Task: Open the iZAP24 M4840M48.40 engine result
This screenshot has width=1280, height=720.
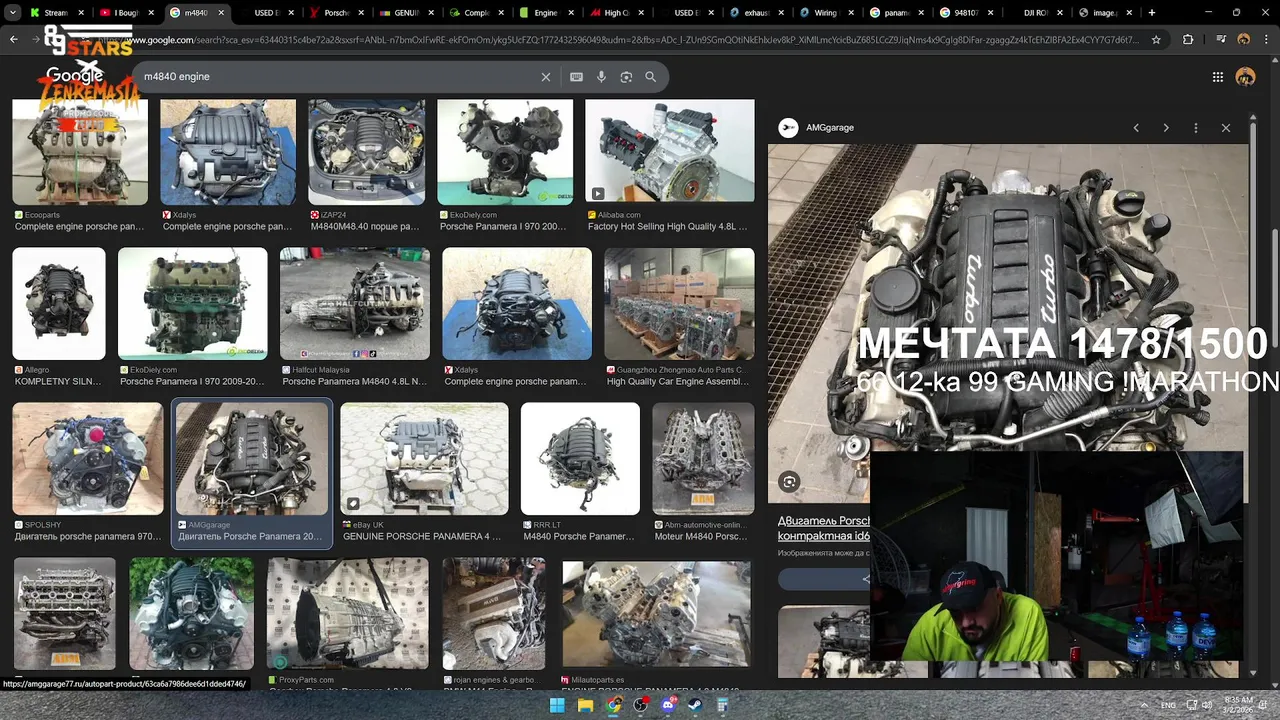Action: click(x=366, y=152)
